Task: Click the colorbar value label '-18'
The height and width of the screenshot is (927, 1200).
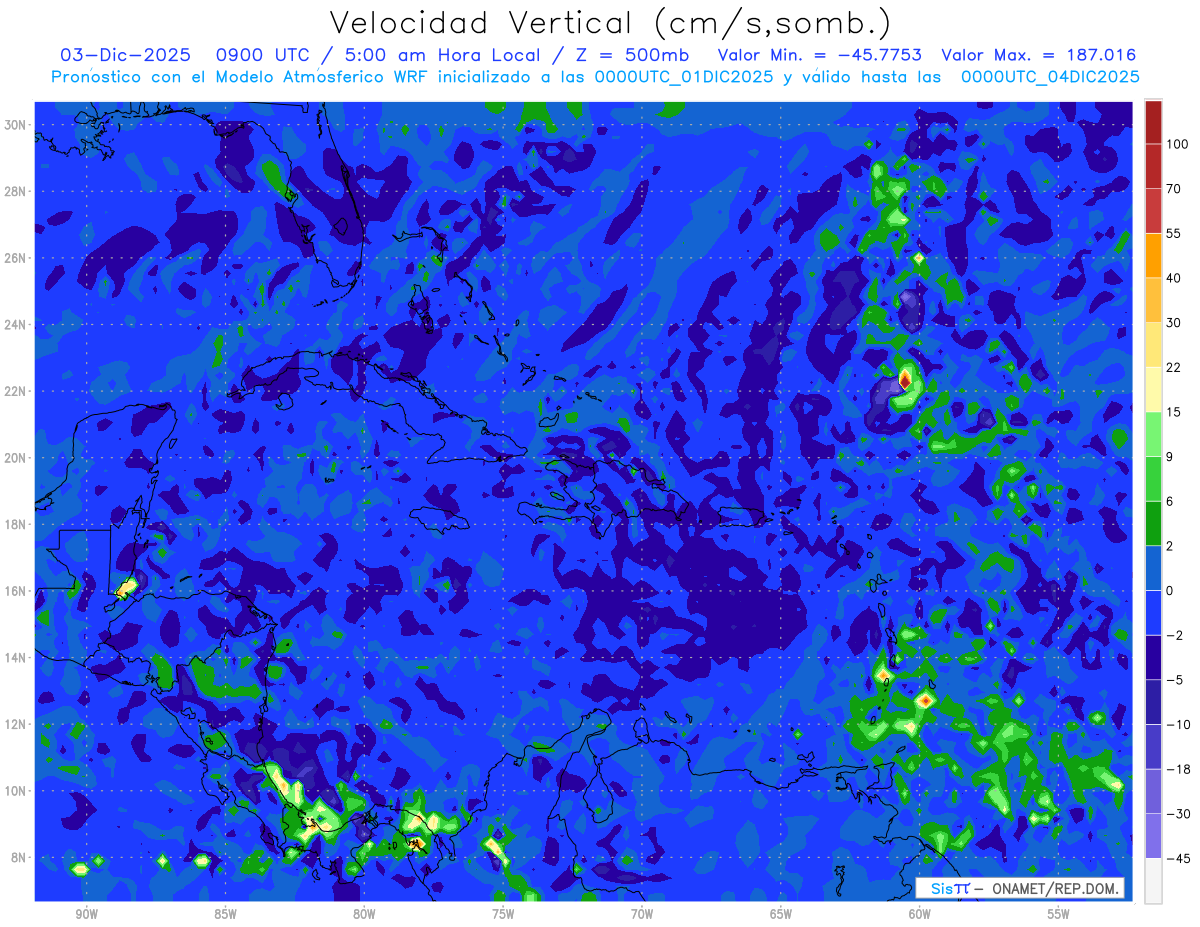Action: click(x=1177, y=769)
